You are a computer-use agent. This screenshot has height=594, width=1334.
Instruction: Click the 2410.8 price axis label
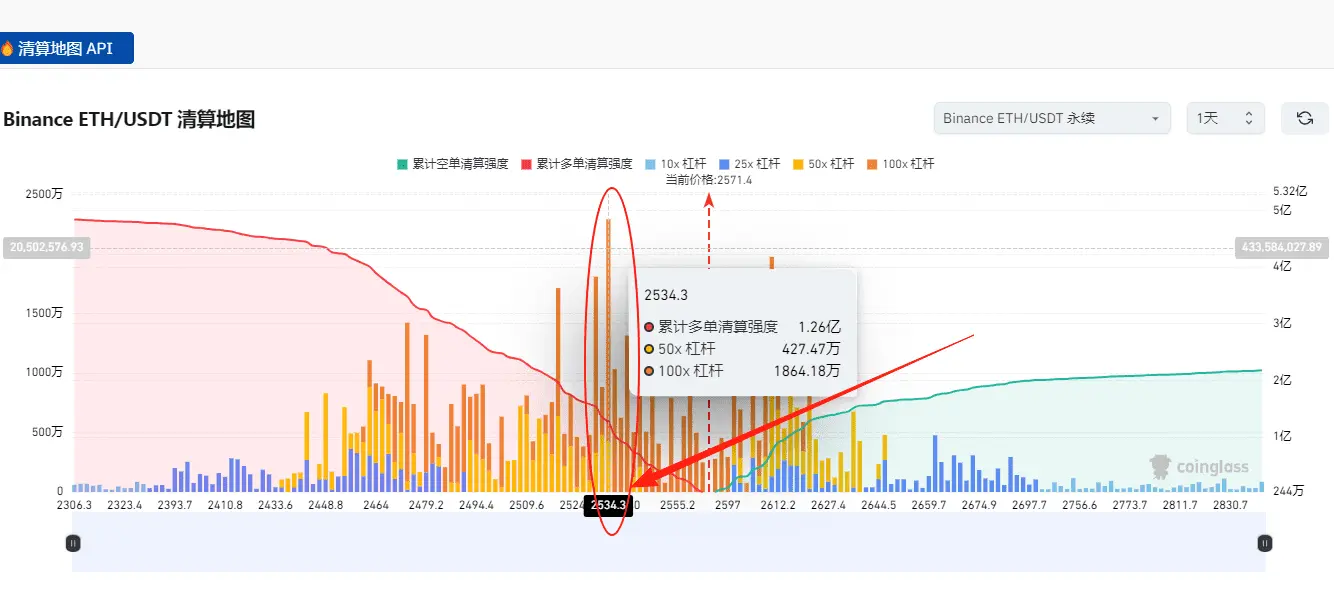tap(225, 505)
